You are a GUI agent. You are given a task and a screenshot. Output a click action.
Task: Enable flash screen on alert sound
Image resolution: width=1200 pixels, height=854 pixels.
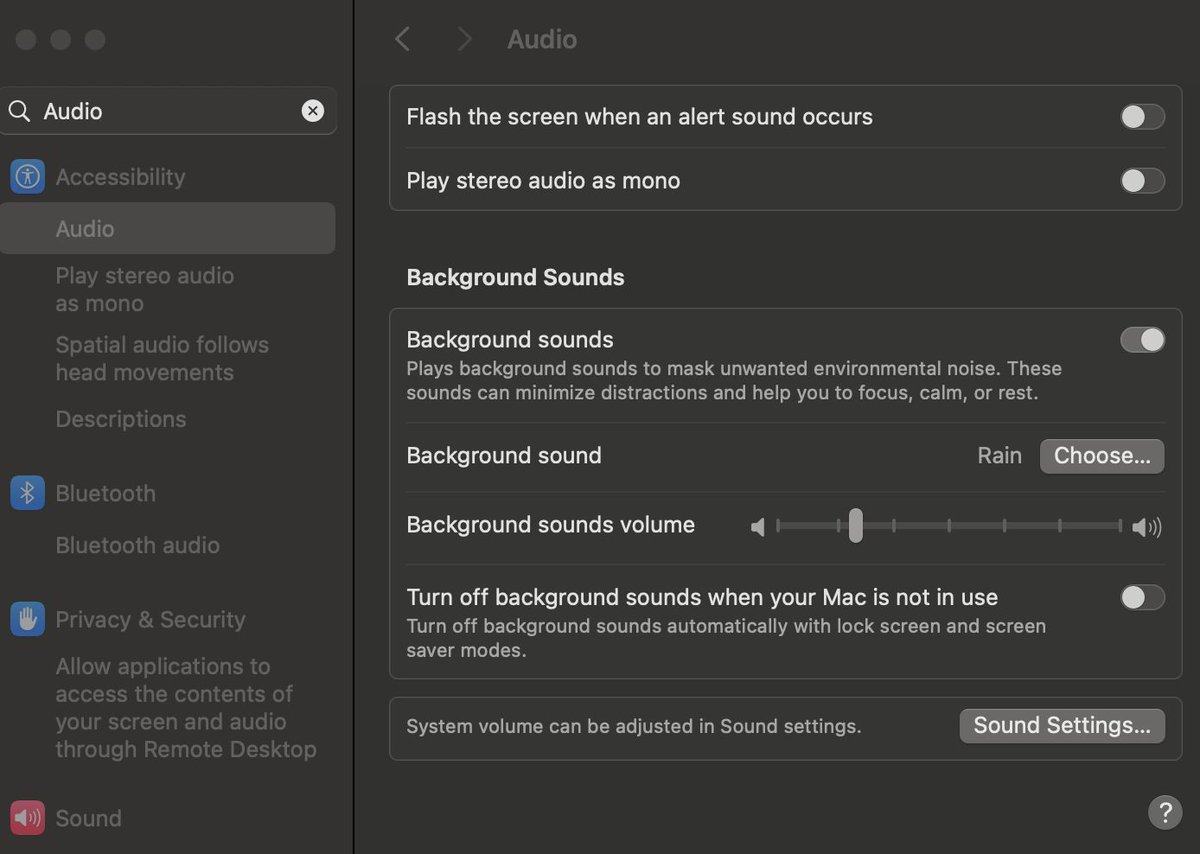coord(1142,117)
